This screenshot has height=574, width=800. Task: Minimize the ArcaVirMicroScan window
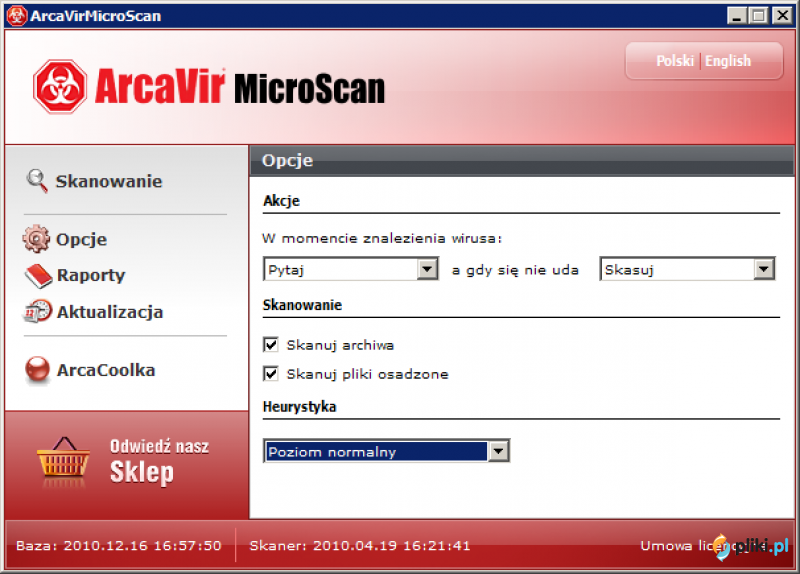pyautogui.click(x=737, y=16)
